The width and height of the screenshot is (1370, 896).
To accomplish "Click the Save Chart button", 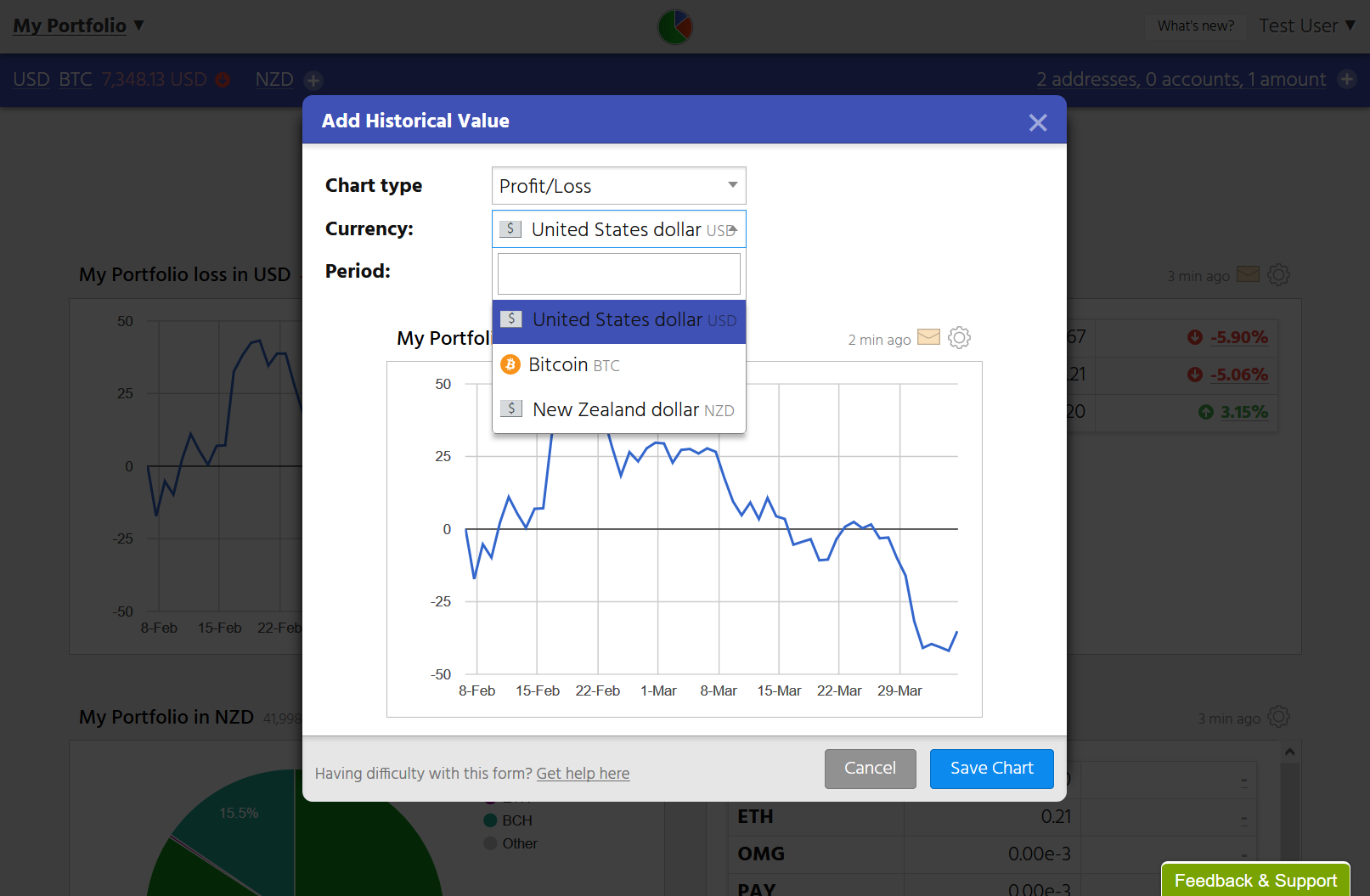I will click(991, 769).
